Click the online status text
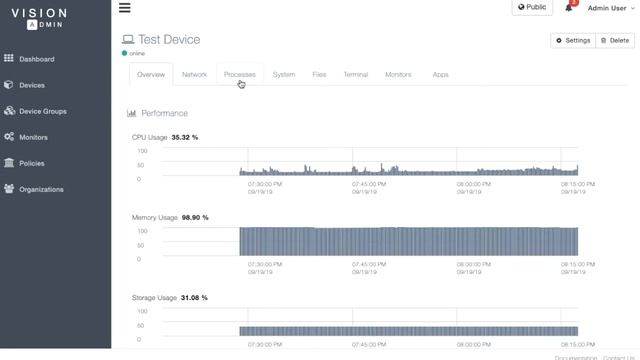This screenshot has height=360, width=640. [x=137, y=53]
